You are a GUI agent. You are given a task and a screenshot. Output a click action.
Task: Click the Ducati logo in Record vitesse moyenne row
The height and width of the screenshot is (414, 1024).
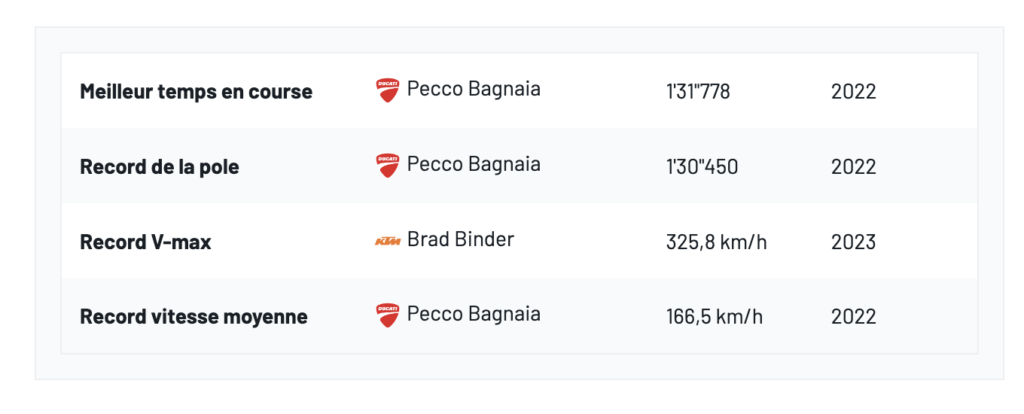[x=387, y=315]
